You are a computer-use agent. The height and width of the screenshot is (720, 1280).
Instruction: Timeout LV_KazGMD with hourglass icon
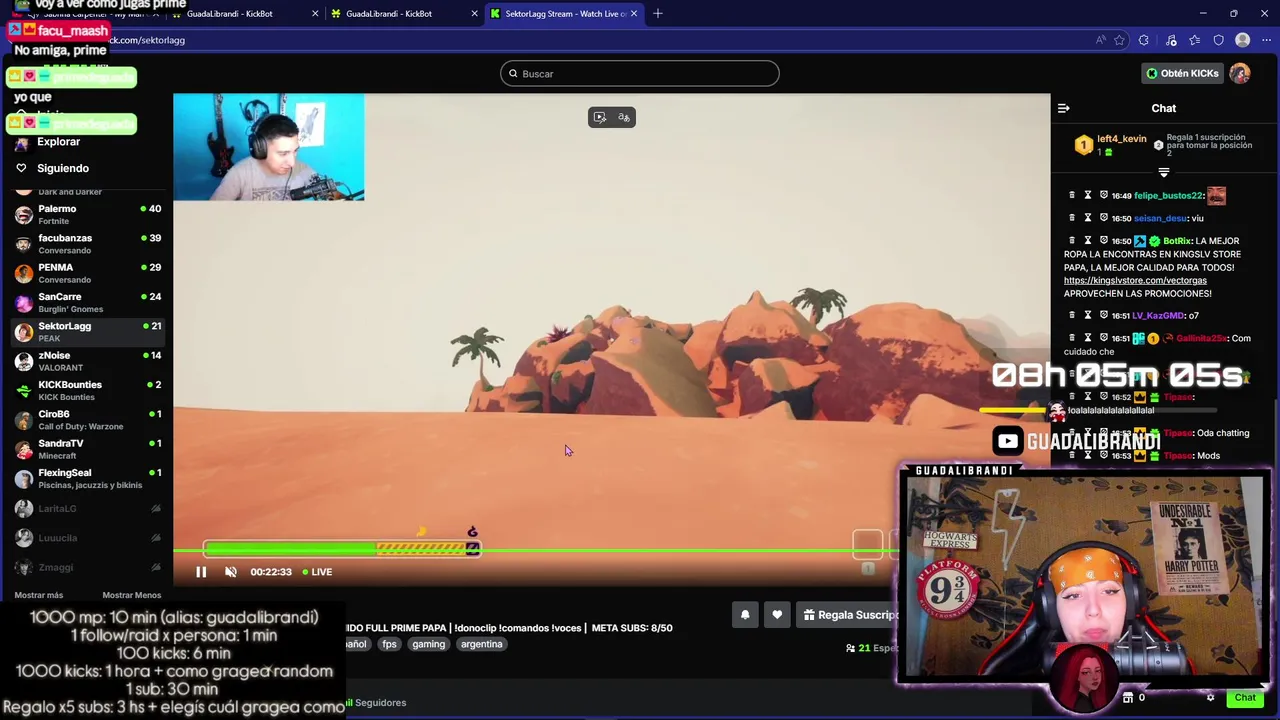tap(1088, 316)
